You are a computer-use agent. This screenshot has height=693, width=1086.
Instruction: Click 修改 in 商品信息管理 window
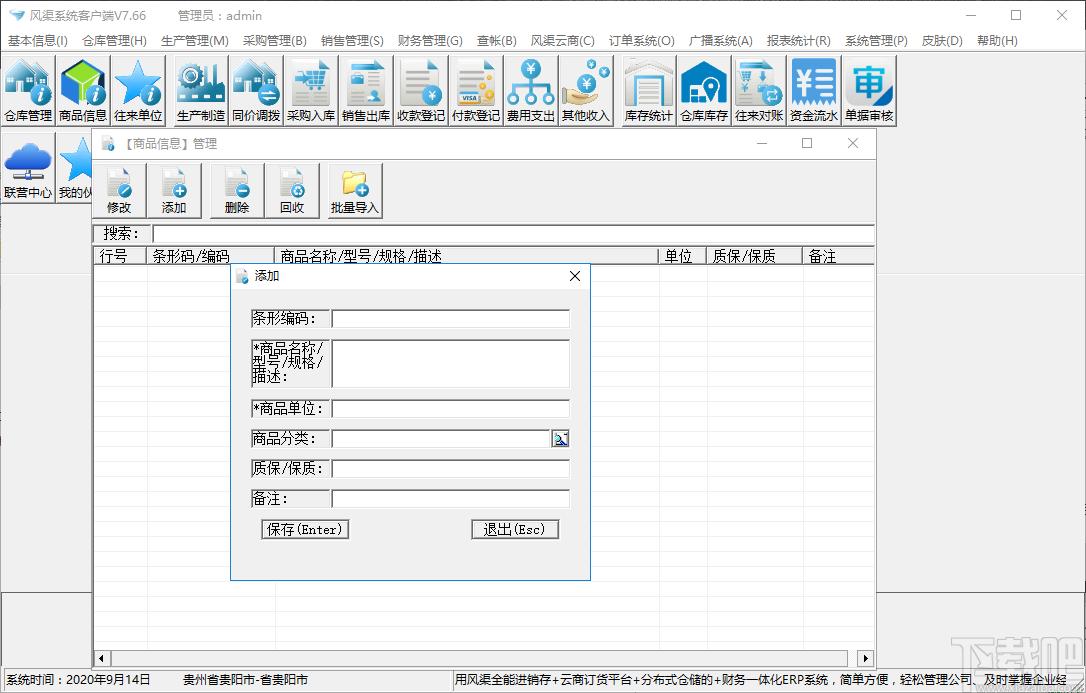[119, 191]
